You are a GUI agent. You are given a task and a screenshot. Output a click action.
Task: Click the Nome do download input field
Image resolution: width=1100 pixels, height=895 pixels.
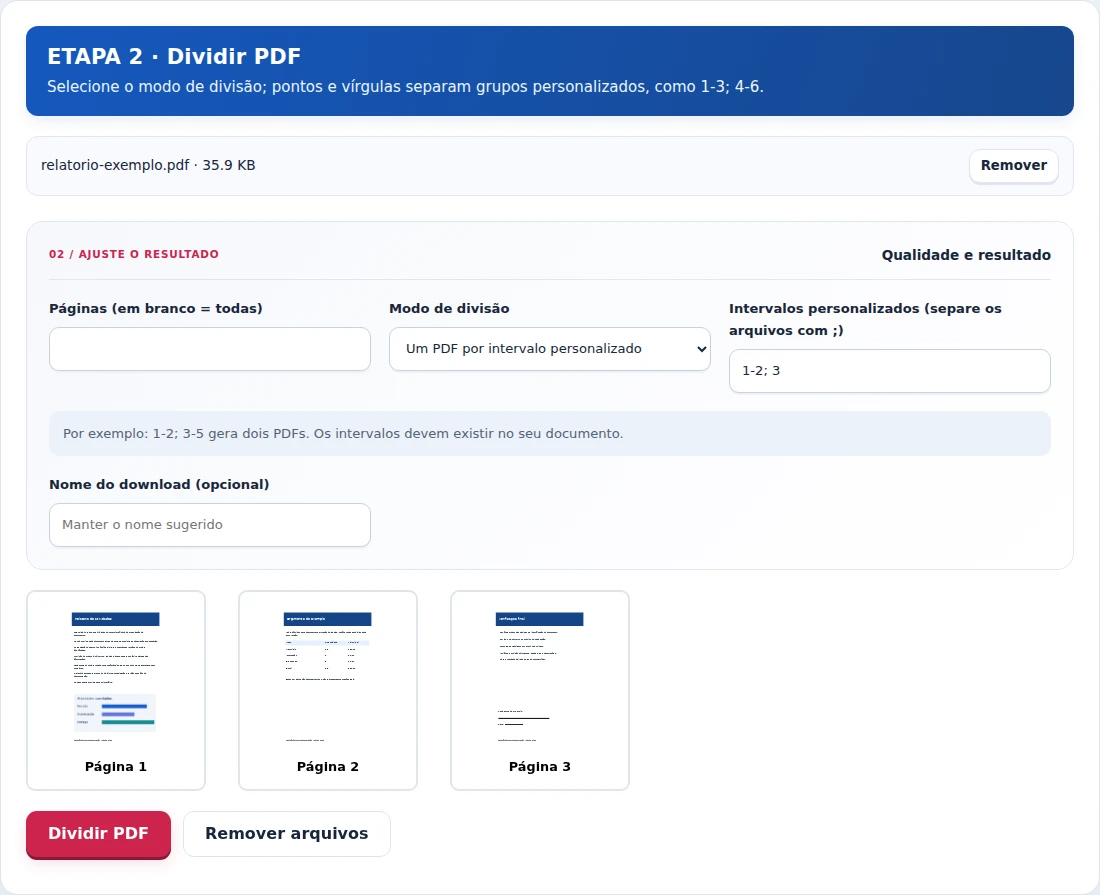point(210,525)
